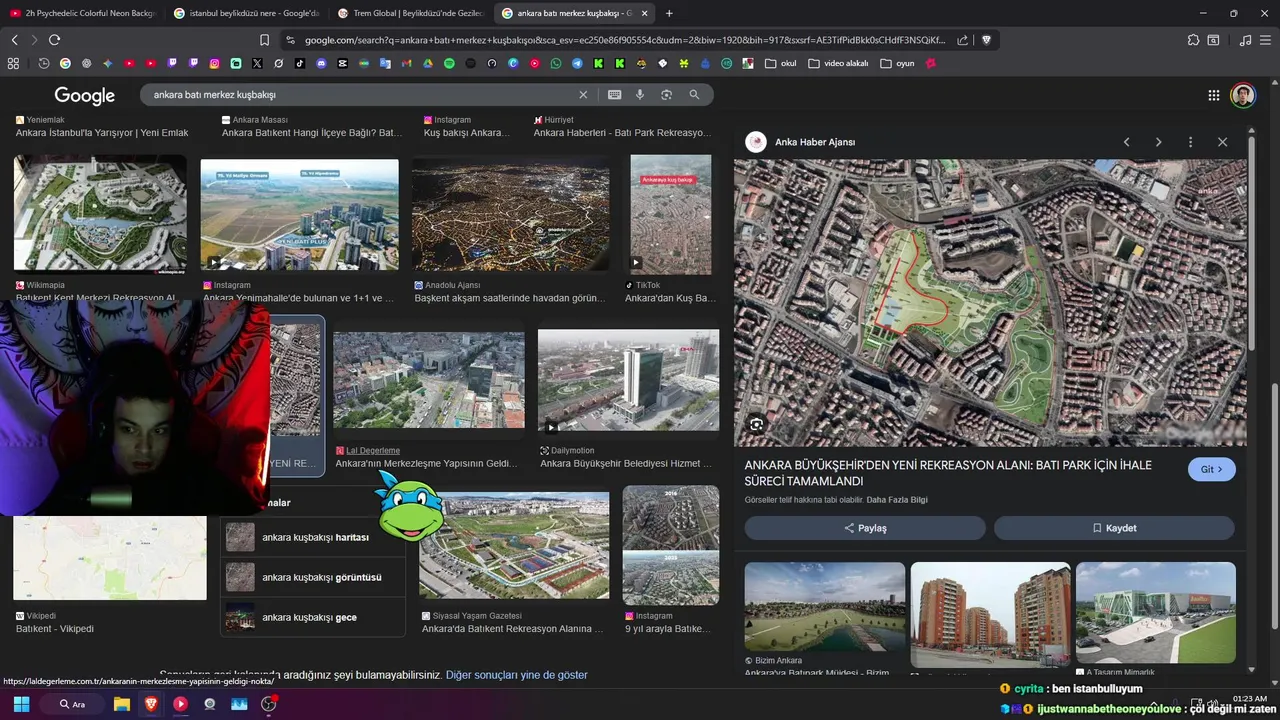Open the on-screen keyboard input tool
Screen dimensions: 1280x720
[x=614, y=94]
